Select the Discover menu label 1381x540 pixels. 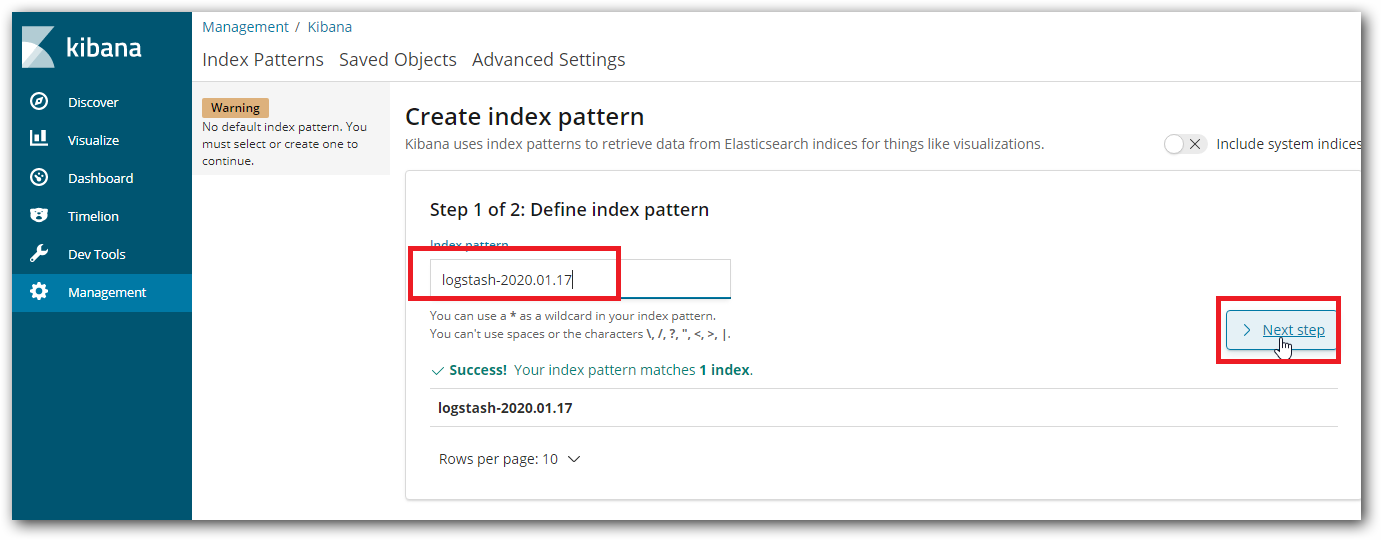pyautogui.click(x=93, y=102)
